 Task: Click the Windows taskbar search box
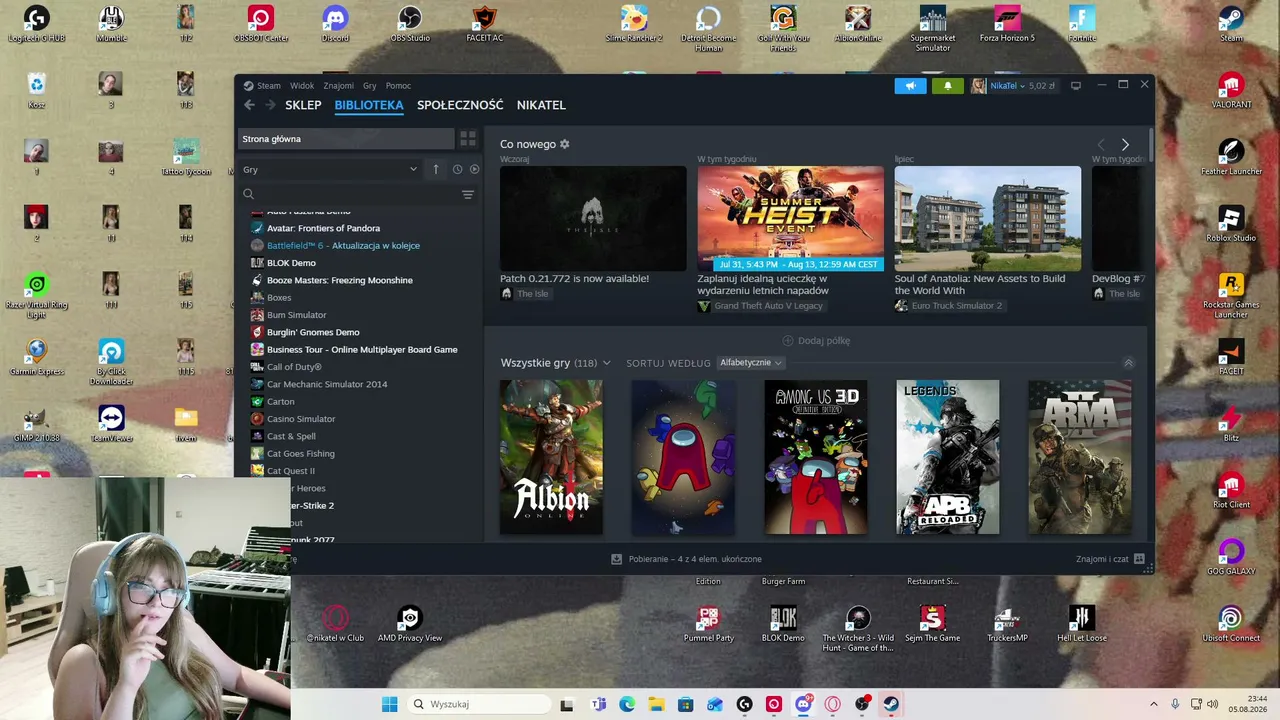click(x=478, y=704)
